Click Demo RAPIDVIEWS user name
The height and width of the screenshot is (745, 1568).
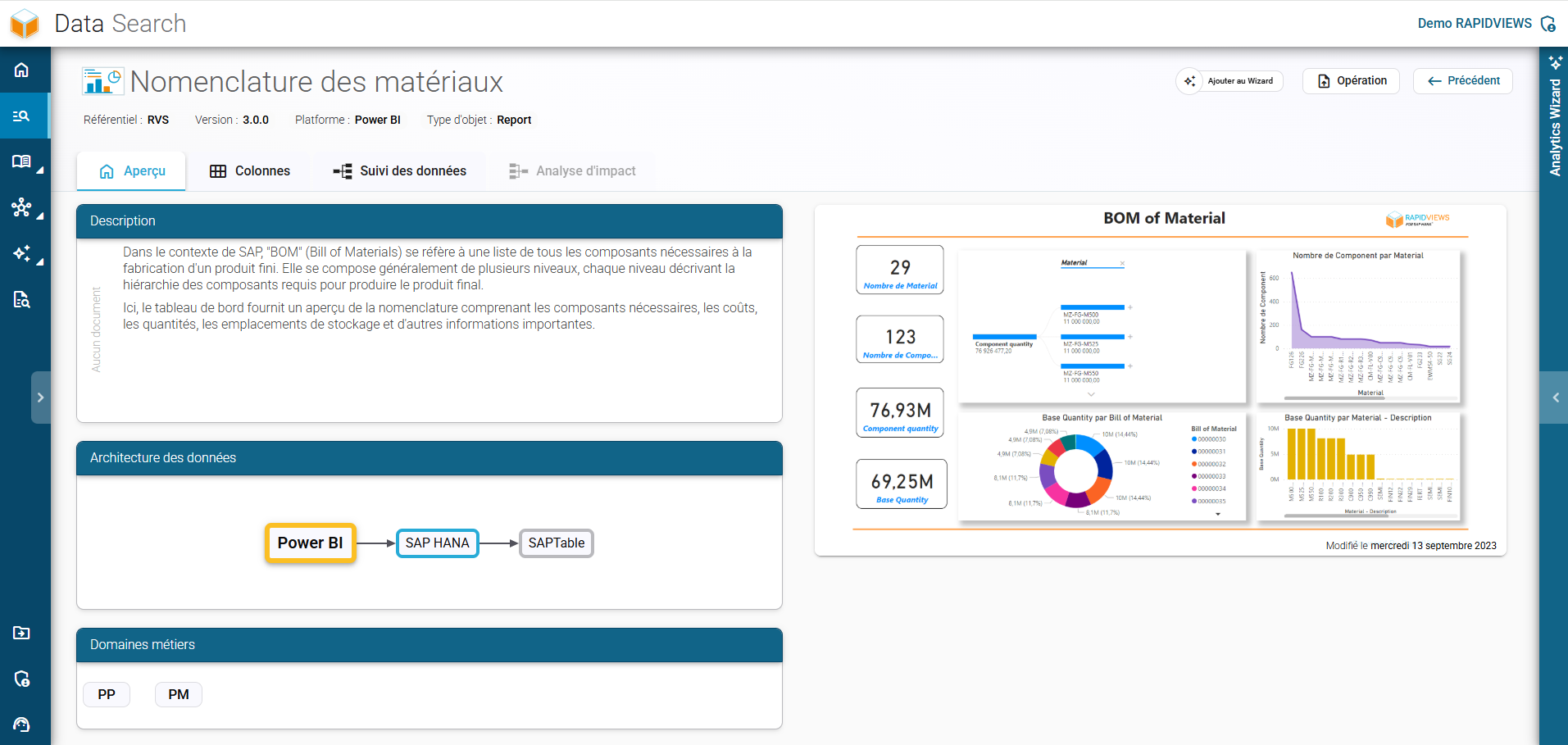pos(1475,24)
